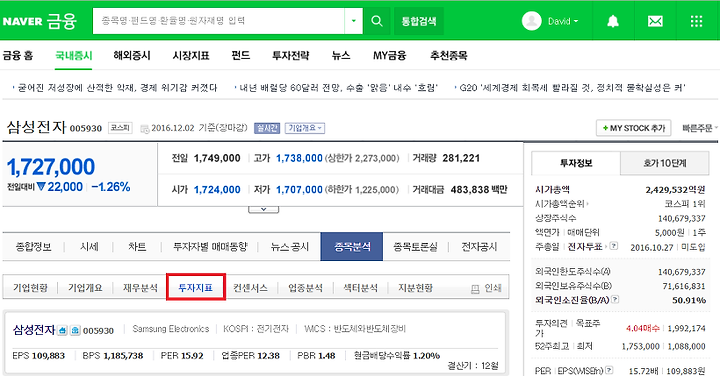The height and width of the screenshot is (376, 720).
Task: Click the print icon beside 인쇄
Action: [475, 289]
